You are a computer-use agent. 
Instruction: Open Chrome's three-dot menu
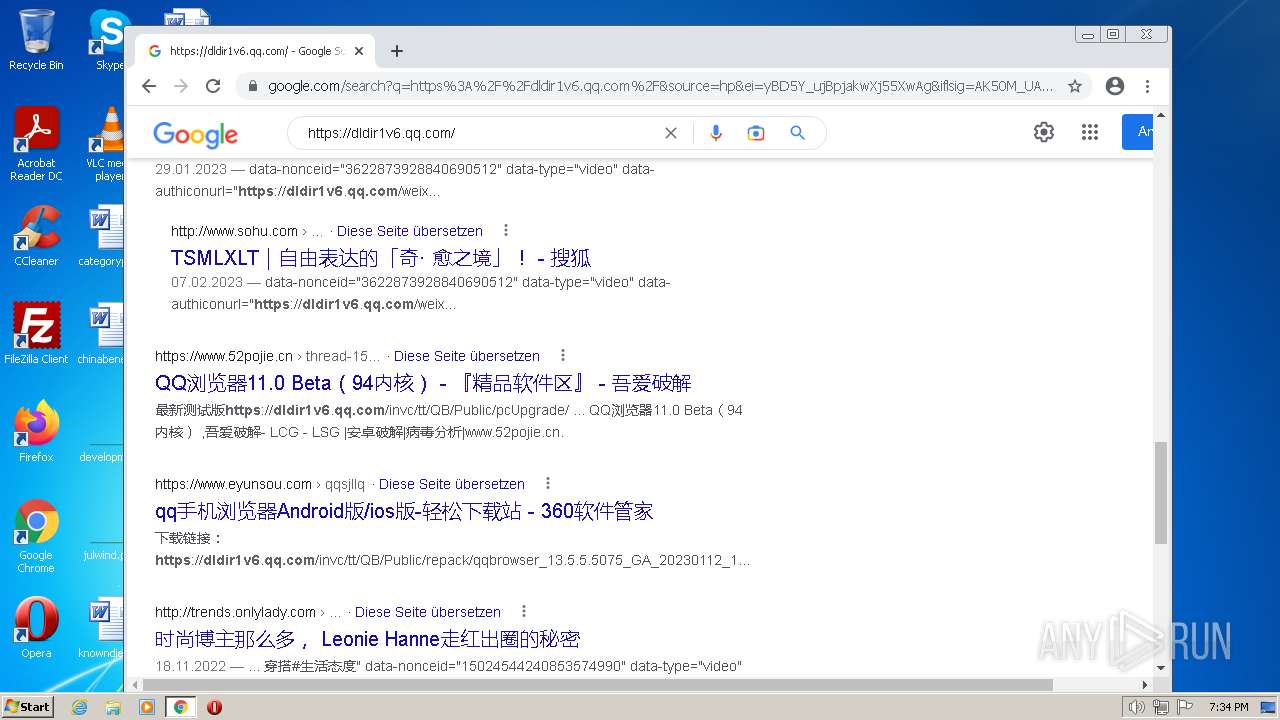1148,86
